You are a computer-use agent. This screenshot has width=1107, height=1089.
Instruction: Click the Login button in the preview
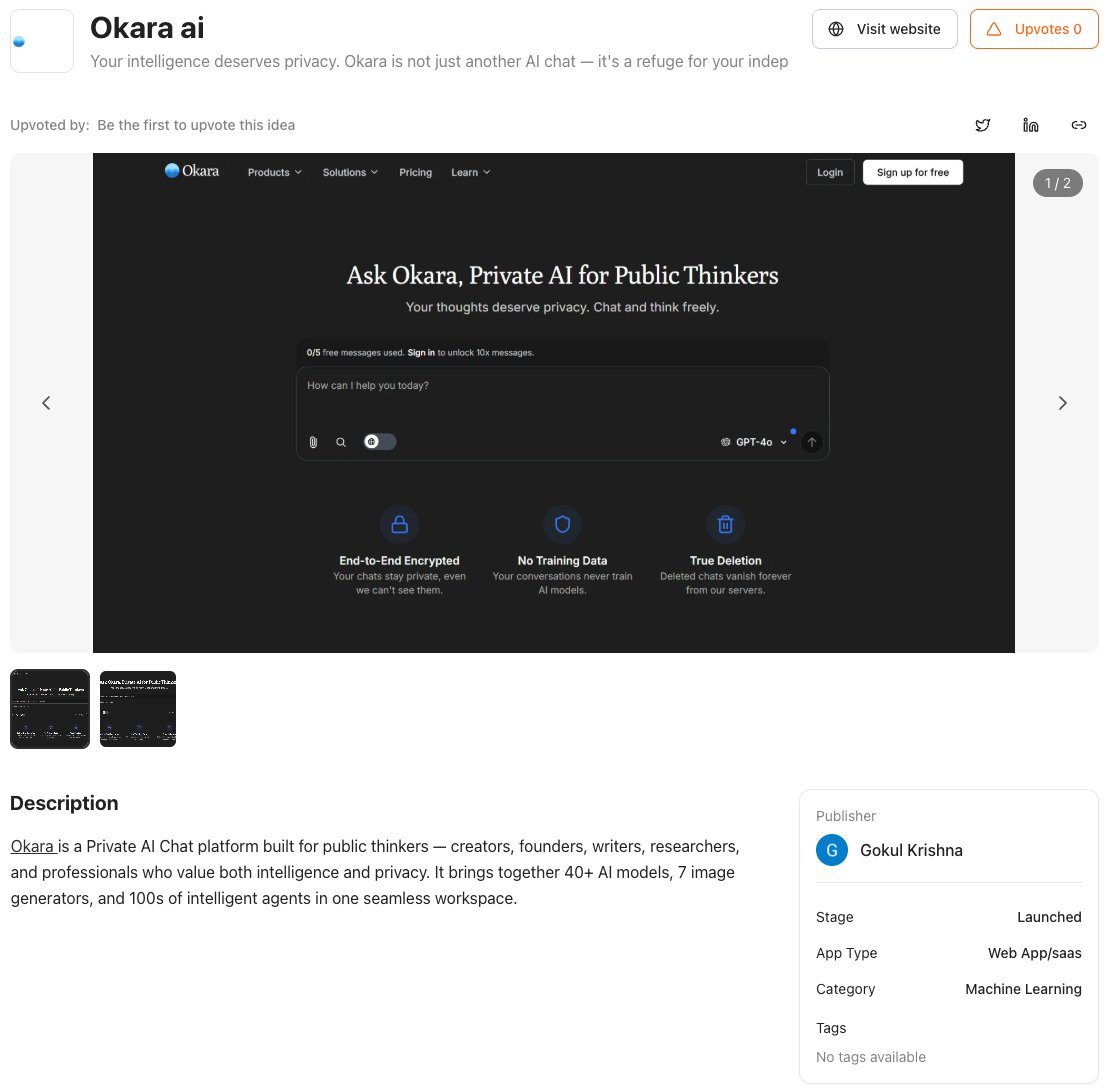[830, 172]
